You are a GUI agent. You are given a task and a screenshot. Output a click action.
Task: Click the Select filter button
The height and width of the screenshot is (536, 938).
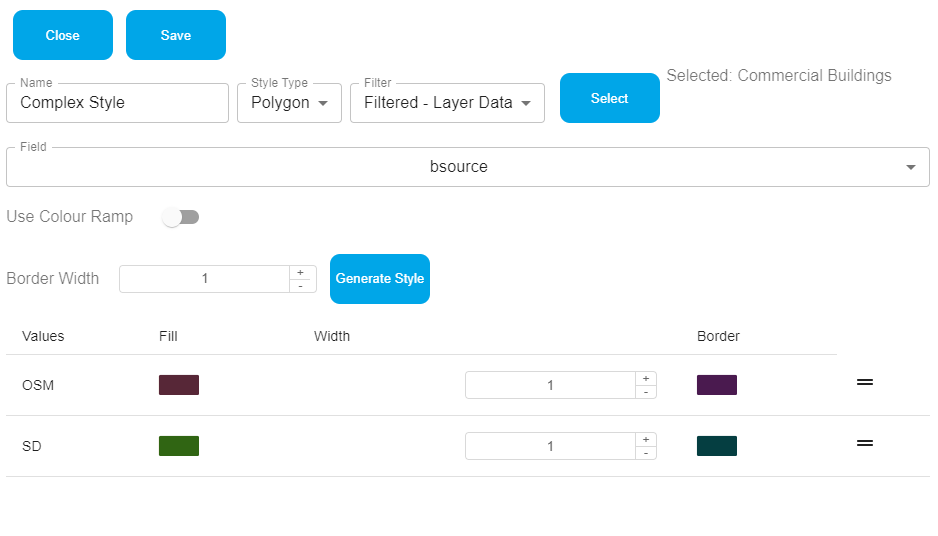pyautogui.click(x=609, y=98)
